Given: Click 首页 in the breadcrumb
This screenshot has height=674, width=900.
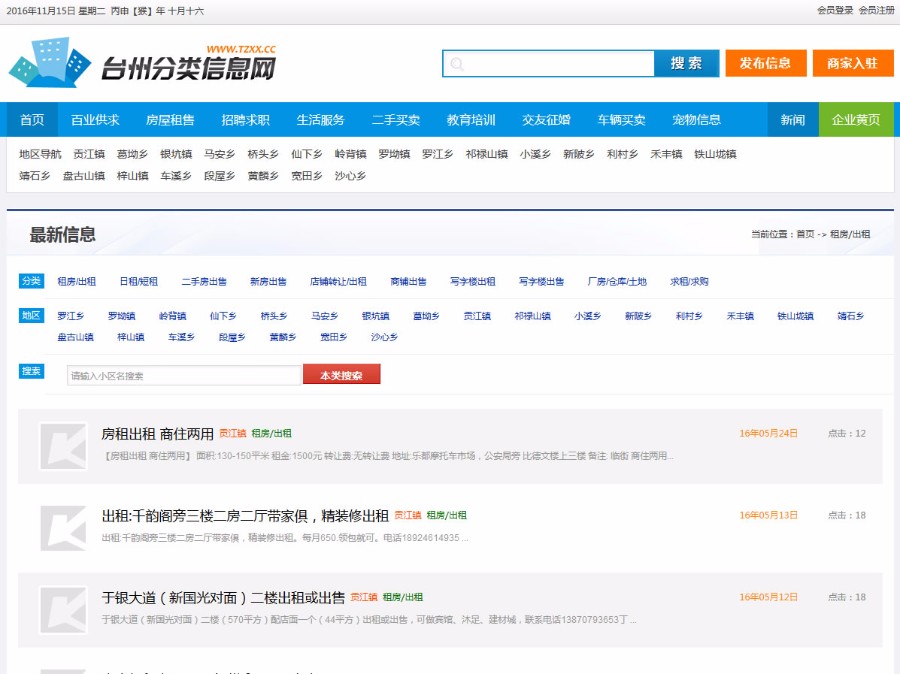Looking at the screenshot, I should pos(805,234).
